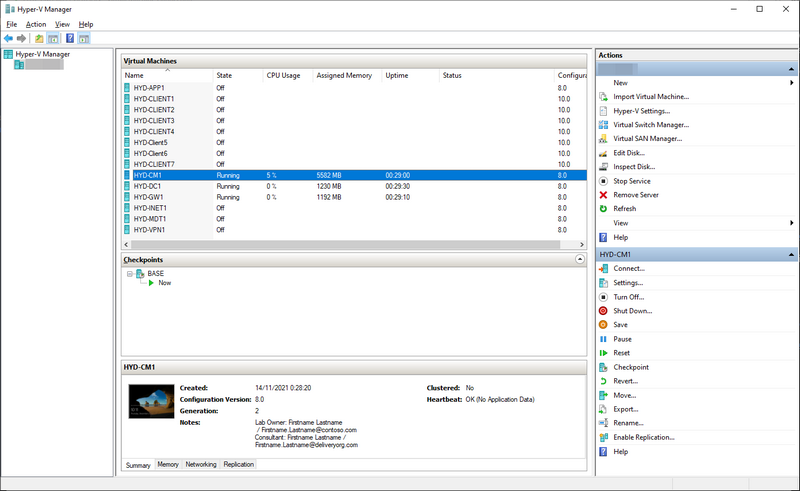
Task: Click Import Virtual Machine icon in Actions
Action: click(x=604, y=96)
